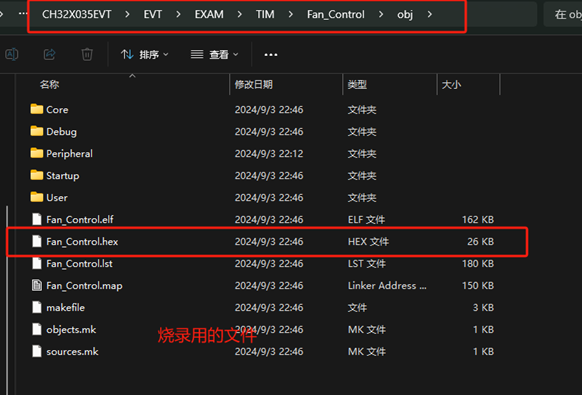Click the Fan_Control.elf file name
This screenshot has height=395, width=582.
[80, 219]
